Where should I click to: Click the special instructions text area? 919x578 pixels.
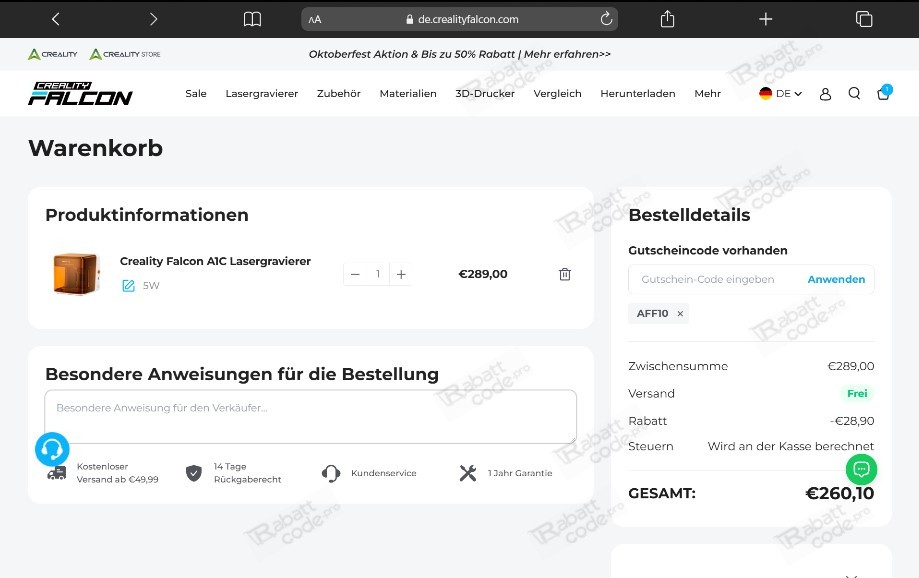311,417
